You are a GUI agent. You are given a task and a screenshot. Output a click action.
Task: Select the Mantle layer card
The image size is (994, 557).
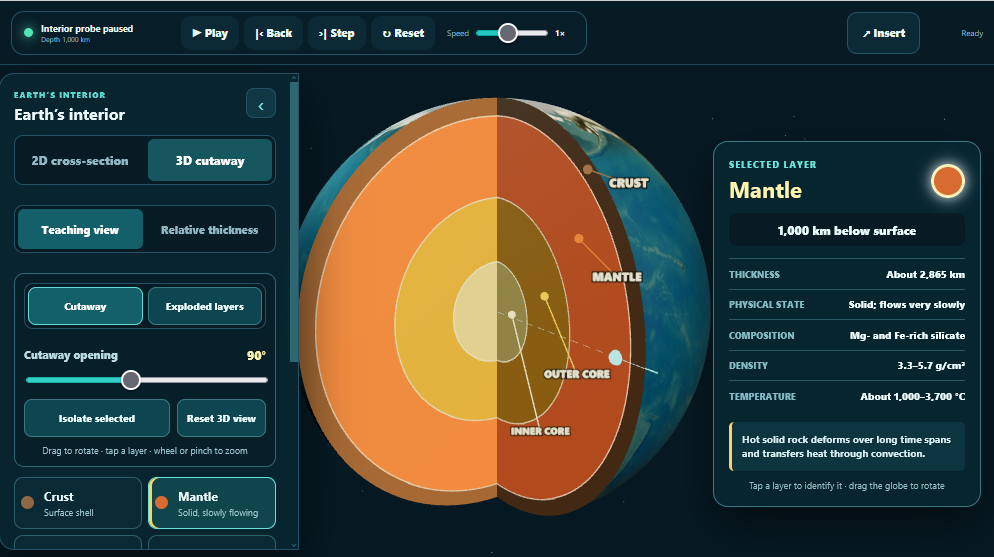pos(212,503)
